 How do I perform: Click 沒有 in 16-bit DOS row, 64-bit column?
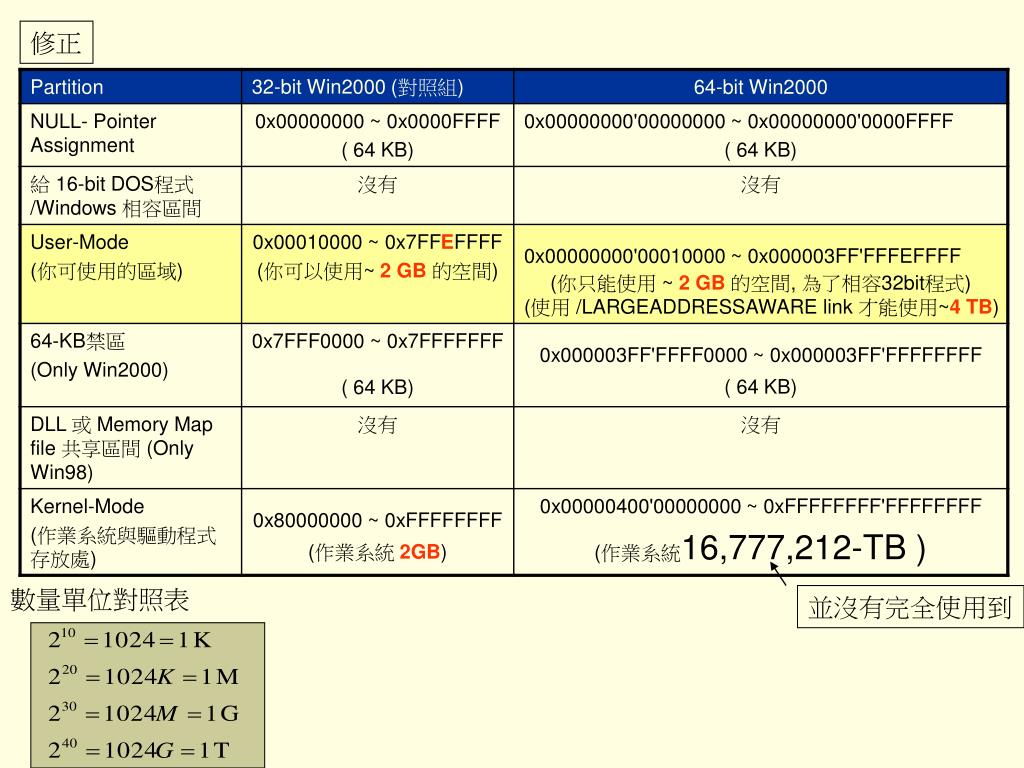click(x=760, y=185)
